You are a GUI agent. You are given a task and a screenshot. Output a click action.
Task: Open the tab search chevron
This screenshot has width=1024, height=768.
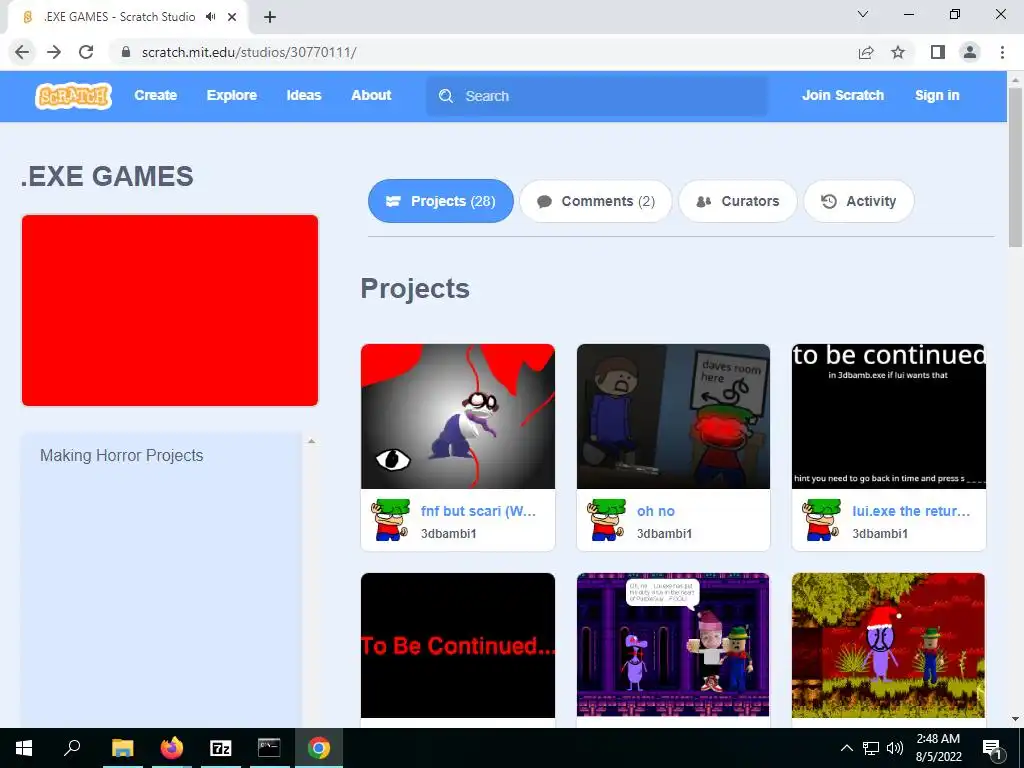point(863,14)
